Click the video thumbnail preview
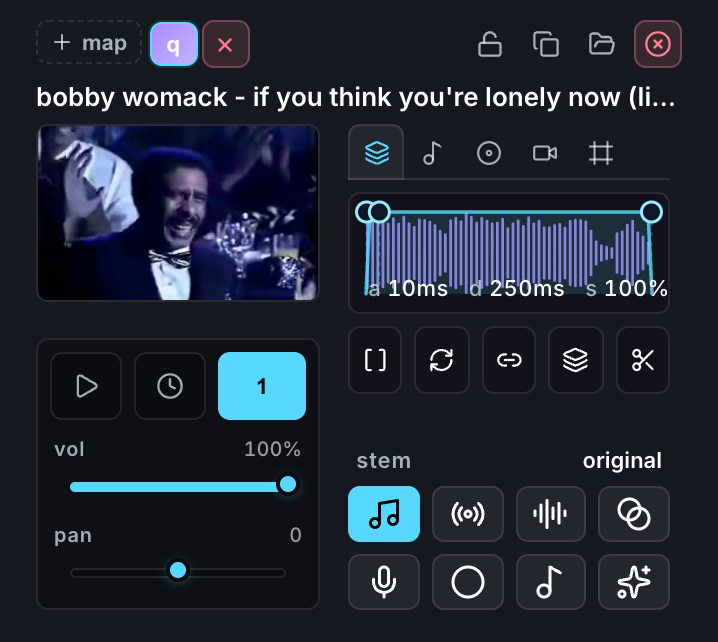 [x=178, y=213]
